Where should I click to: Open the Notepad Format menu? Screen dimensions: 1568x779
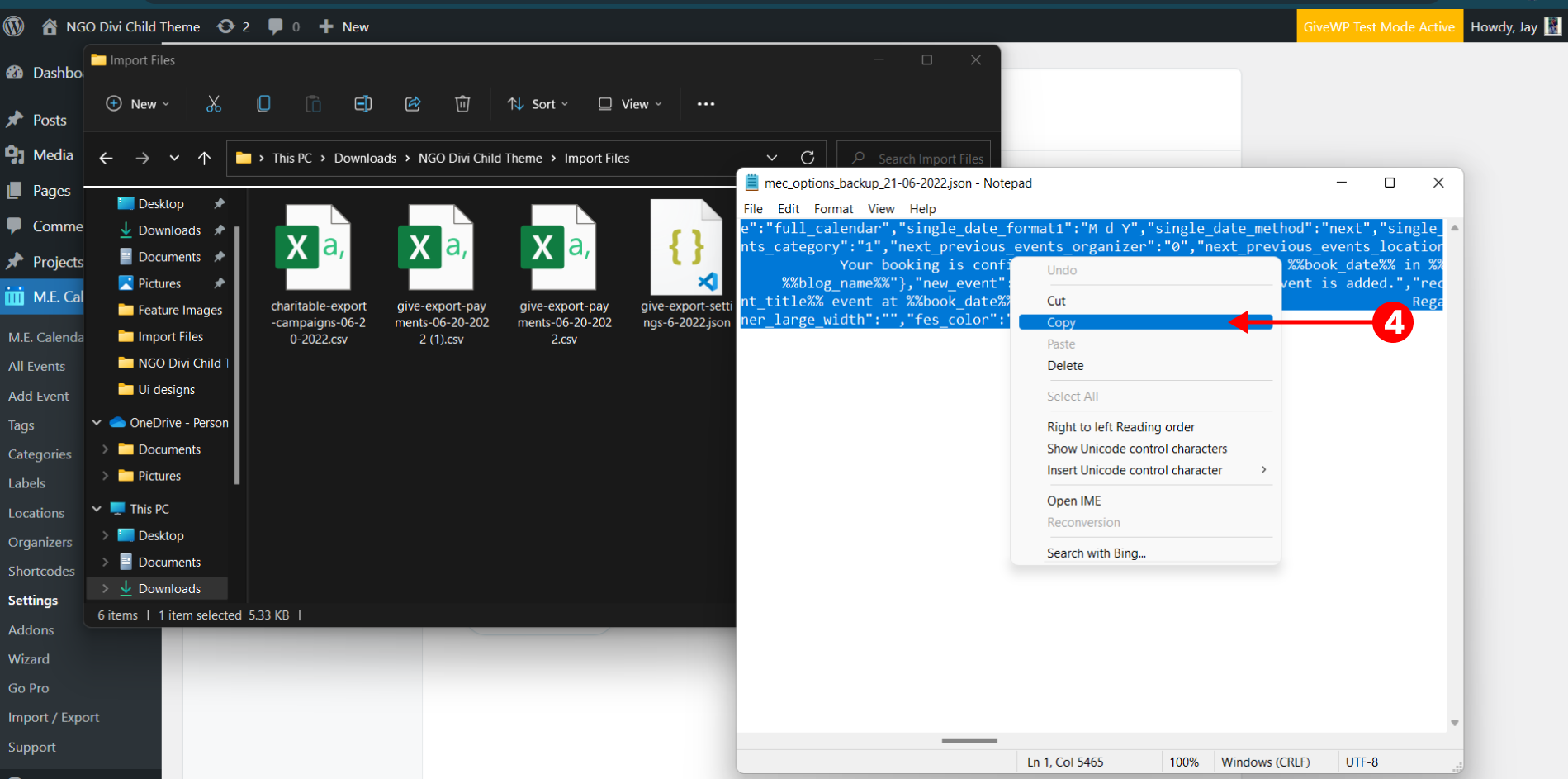coord(833,209)
